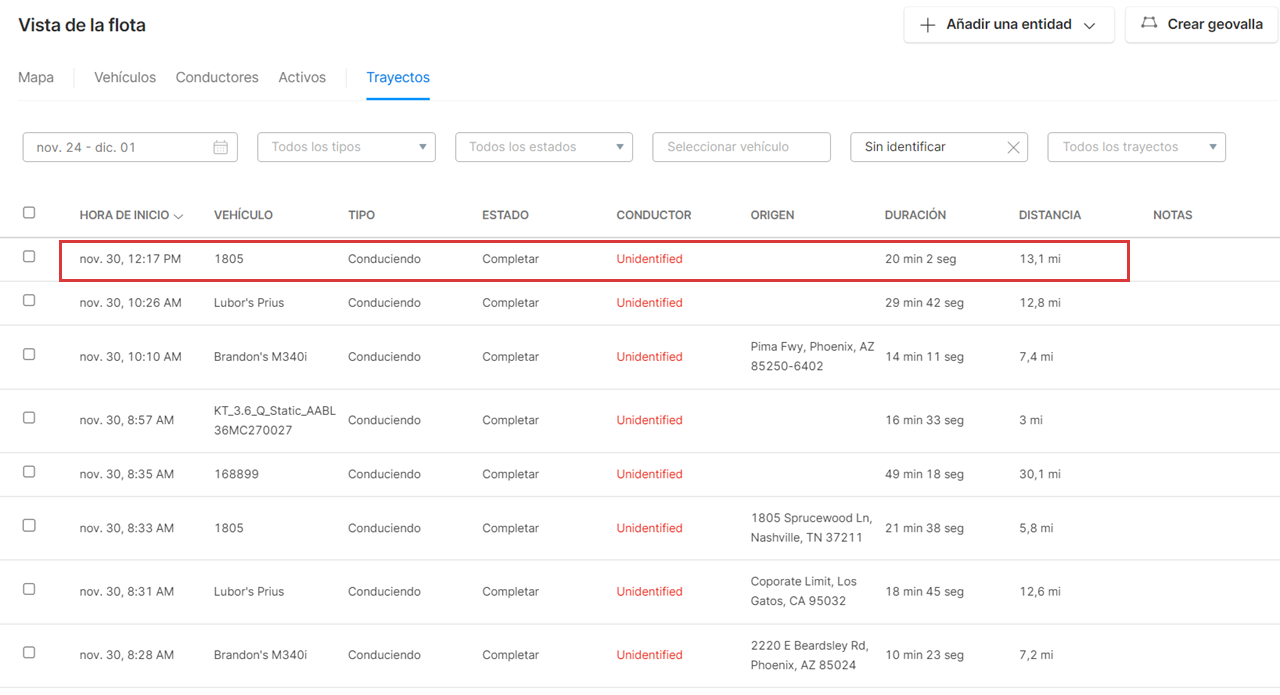This screenshot has height=695, width=1280.
Task: Open the Todos los tipos dropdown
Action: pos(347,147)
